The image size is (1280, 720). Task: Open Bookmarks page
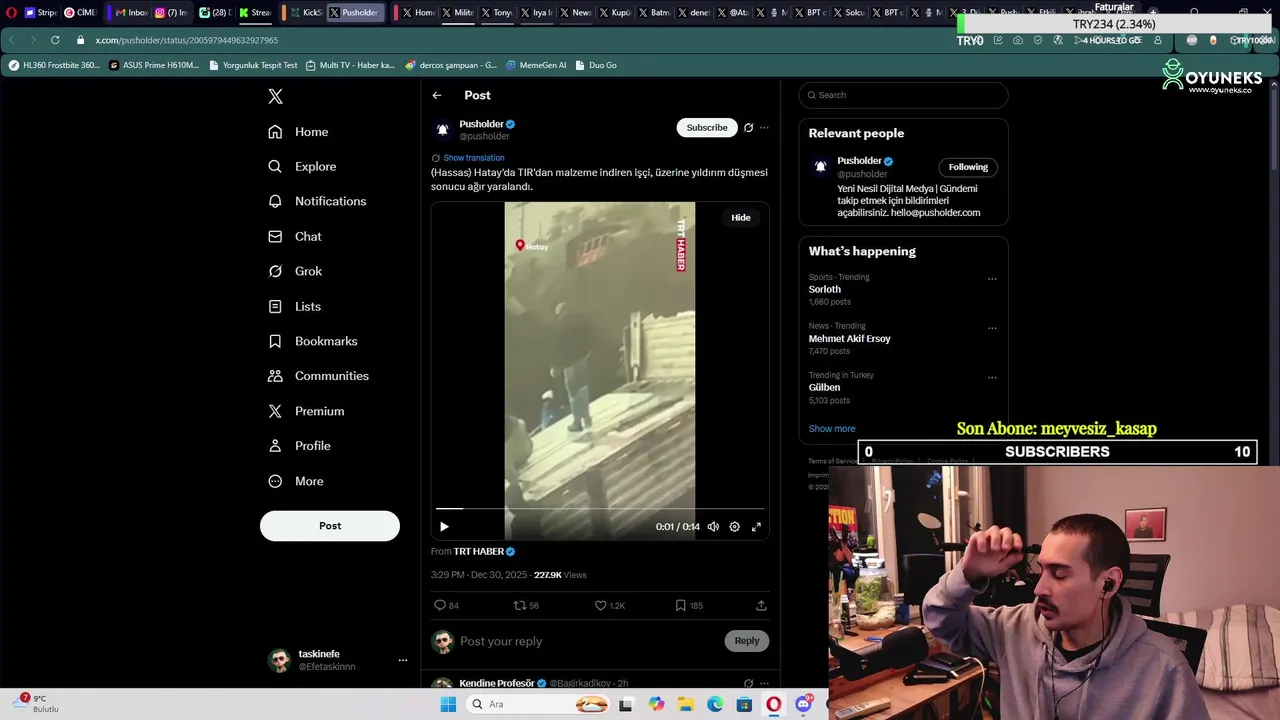pyautogui.click(x=312, y=341)
